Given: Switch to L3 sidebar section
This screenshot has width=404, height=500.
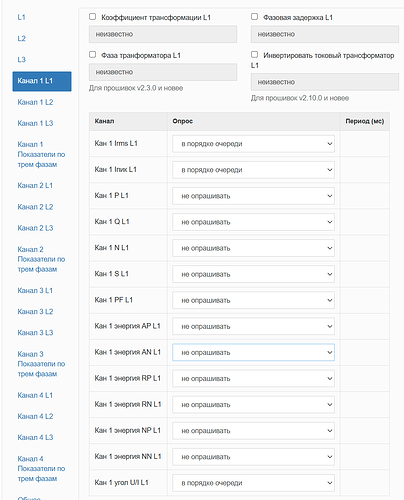Looking at the screenshot, I should [x=21, y=60].
